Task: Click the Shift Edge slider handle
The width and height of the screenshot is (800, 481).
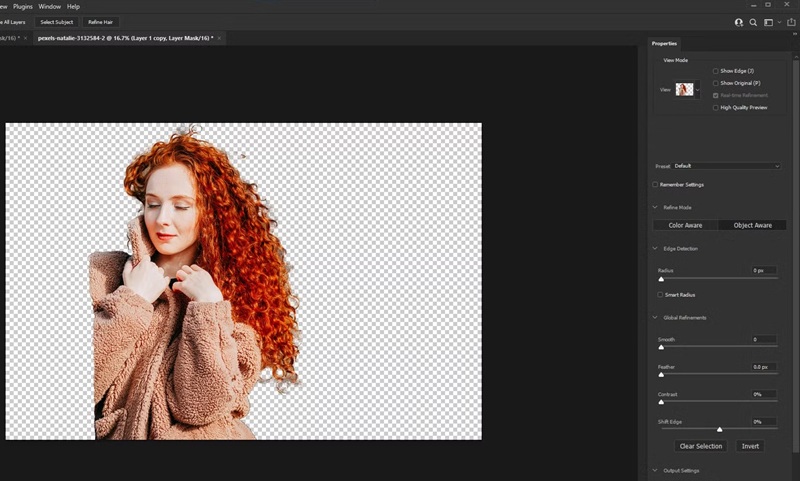Action: [719, 429]
